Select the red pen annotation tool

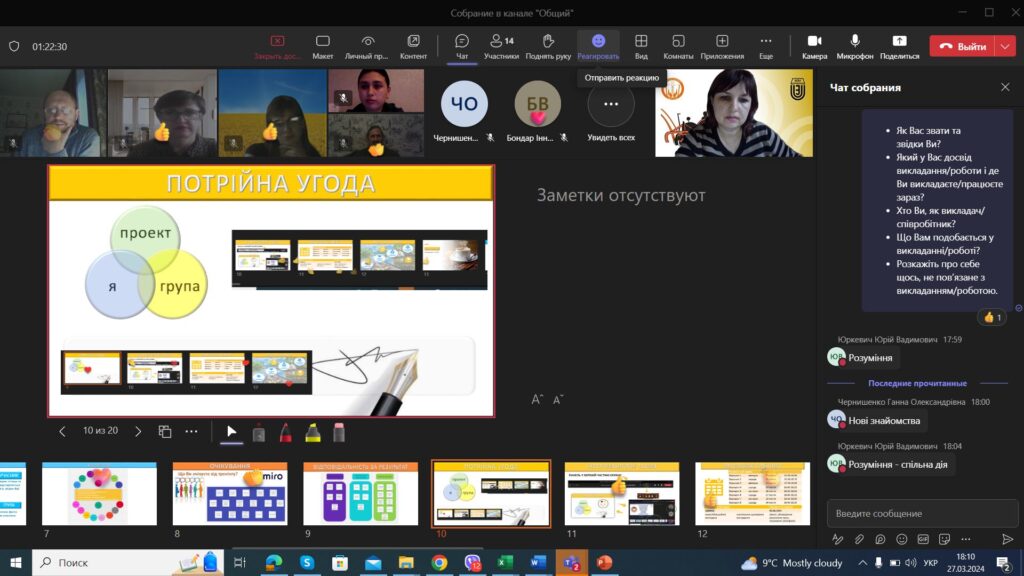pyautogui.click(x=285, y=432)
